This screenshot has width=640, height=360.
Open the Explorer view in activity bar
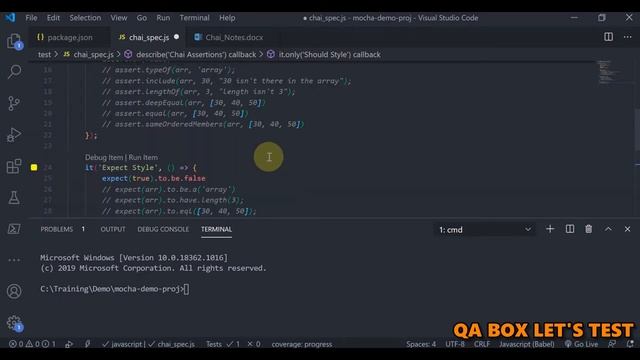(x=14, y=41)
